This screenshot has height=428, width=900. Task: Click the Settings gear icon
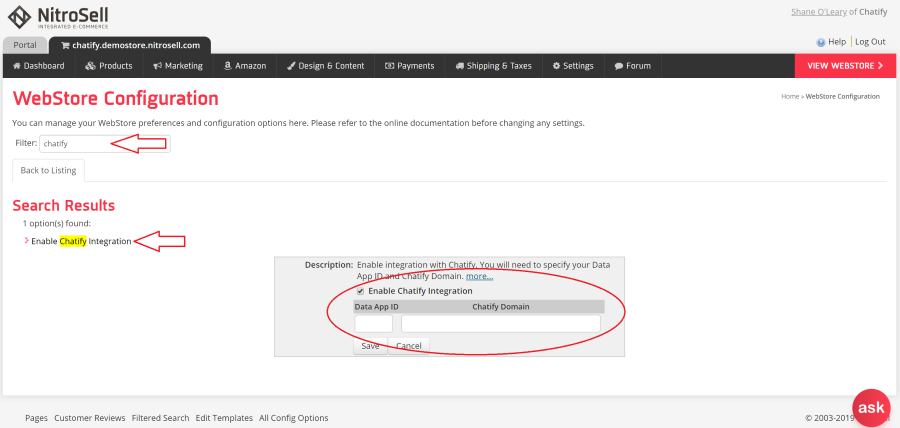pos(556,66)
